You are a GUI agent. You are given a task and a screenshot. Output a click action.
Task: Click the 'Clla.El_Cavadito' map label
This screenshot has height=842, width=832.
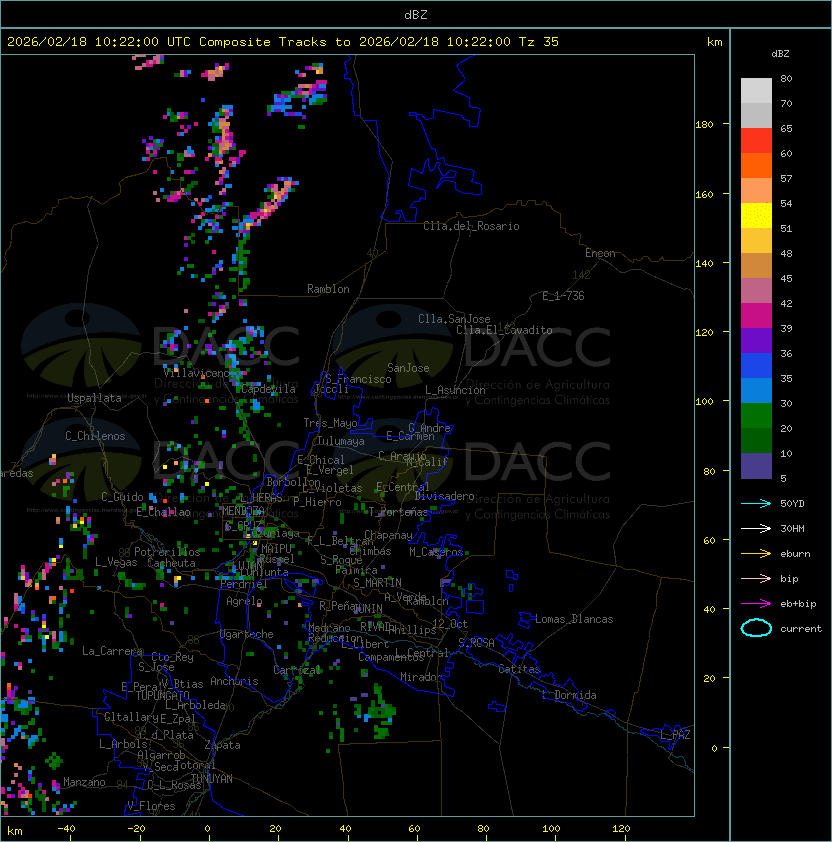point(504,330)
